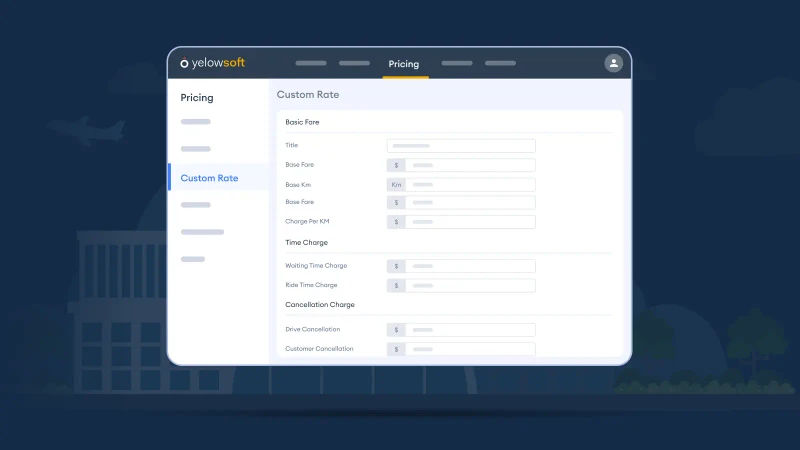Click the Km unit prefix box
This screenshot has height=450, width=800.
pos(396,185)
